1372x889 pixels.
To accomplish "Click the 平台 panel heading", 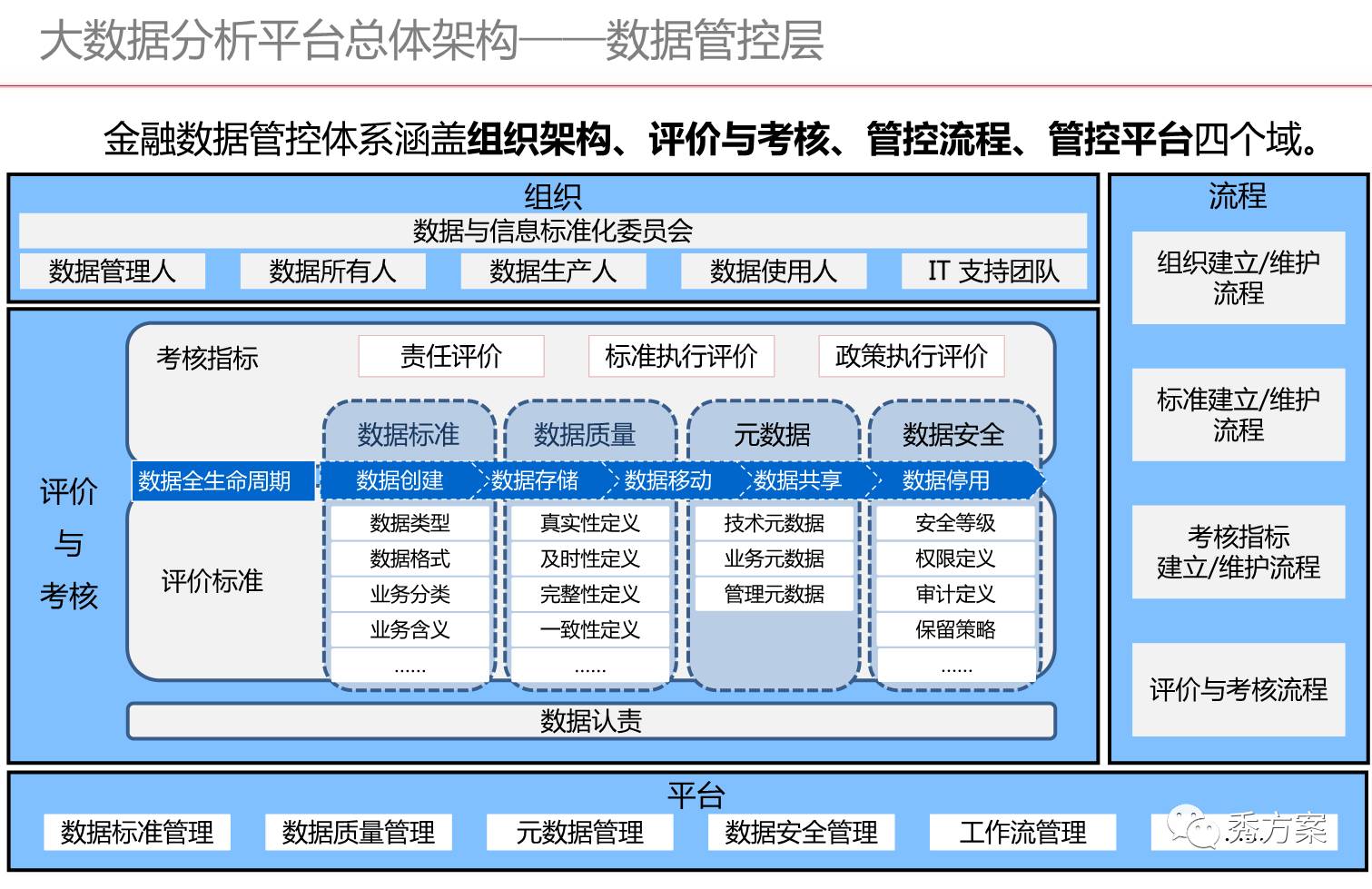I will pos(696,795).
